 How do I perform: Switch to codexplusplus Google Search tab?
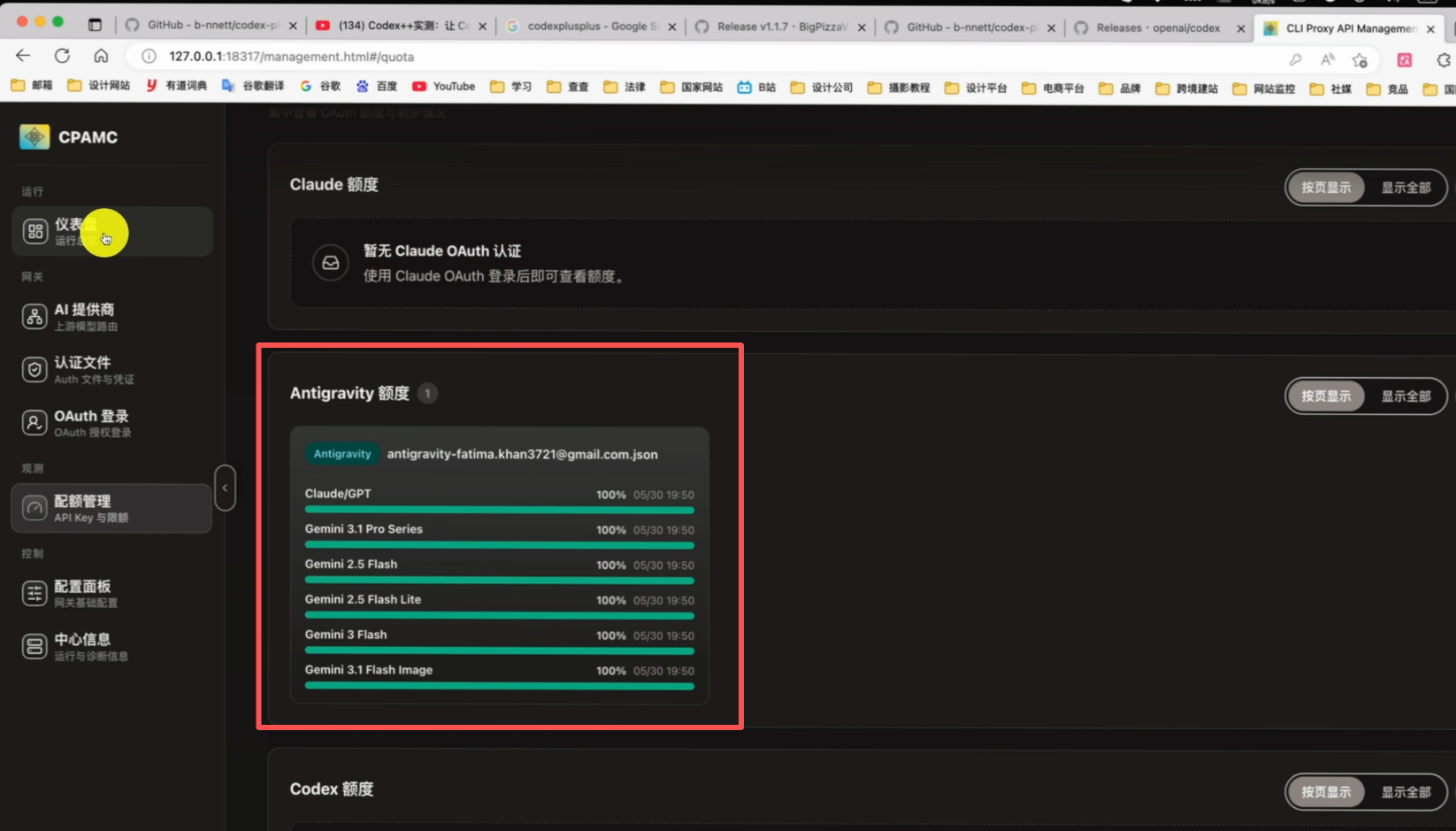591,27
